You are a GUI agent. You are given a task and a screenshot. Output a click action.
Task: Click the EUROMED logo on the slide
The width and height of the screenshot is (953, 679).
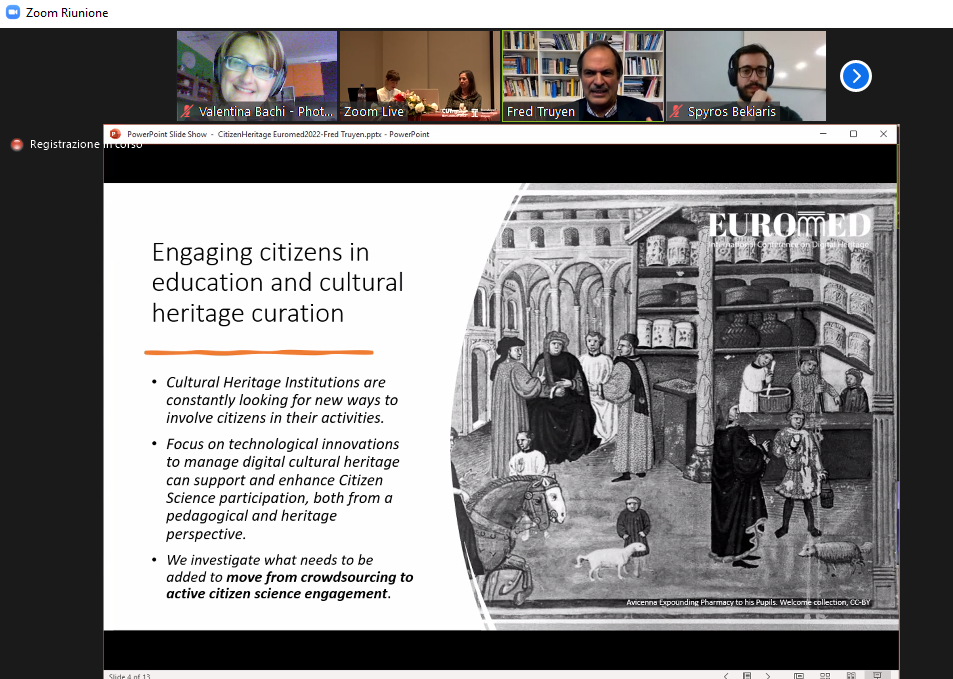[789, 229]
